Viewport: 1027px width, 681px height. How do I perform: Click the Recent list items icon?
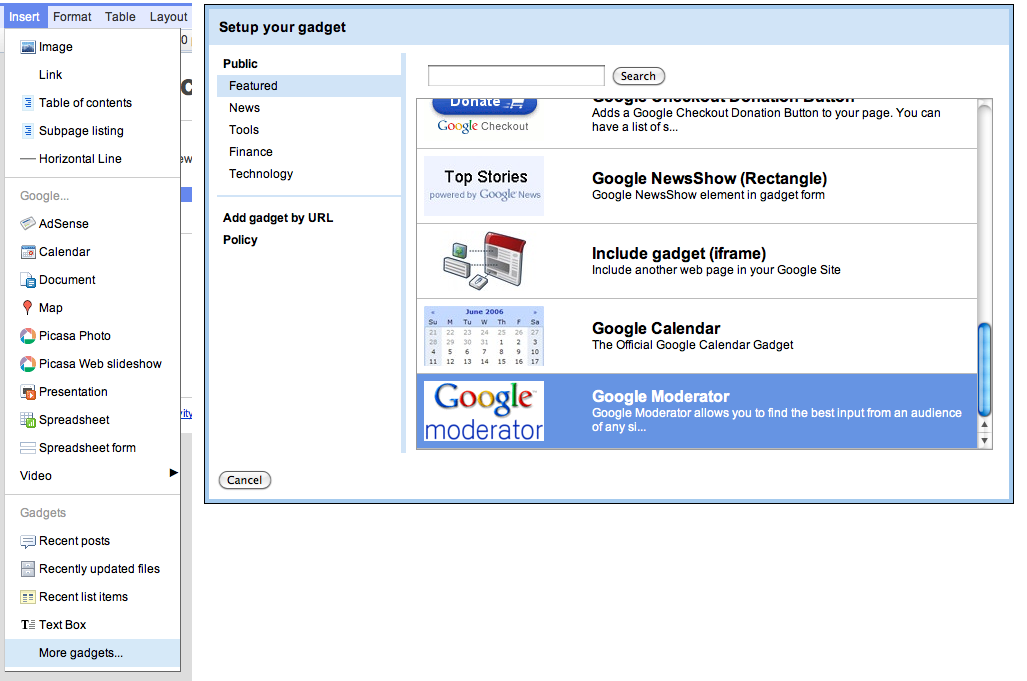(x=28, y=597)
